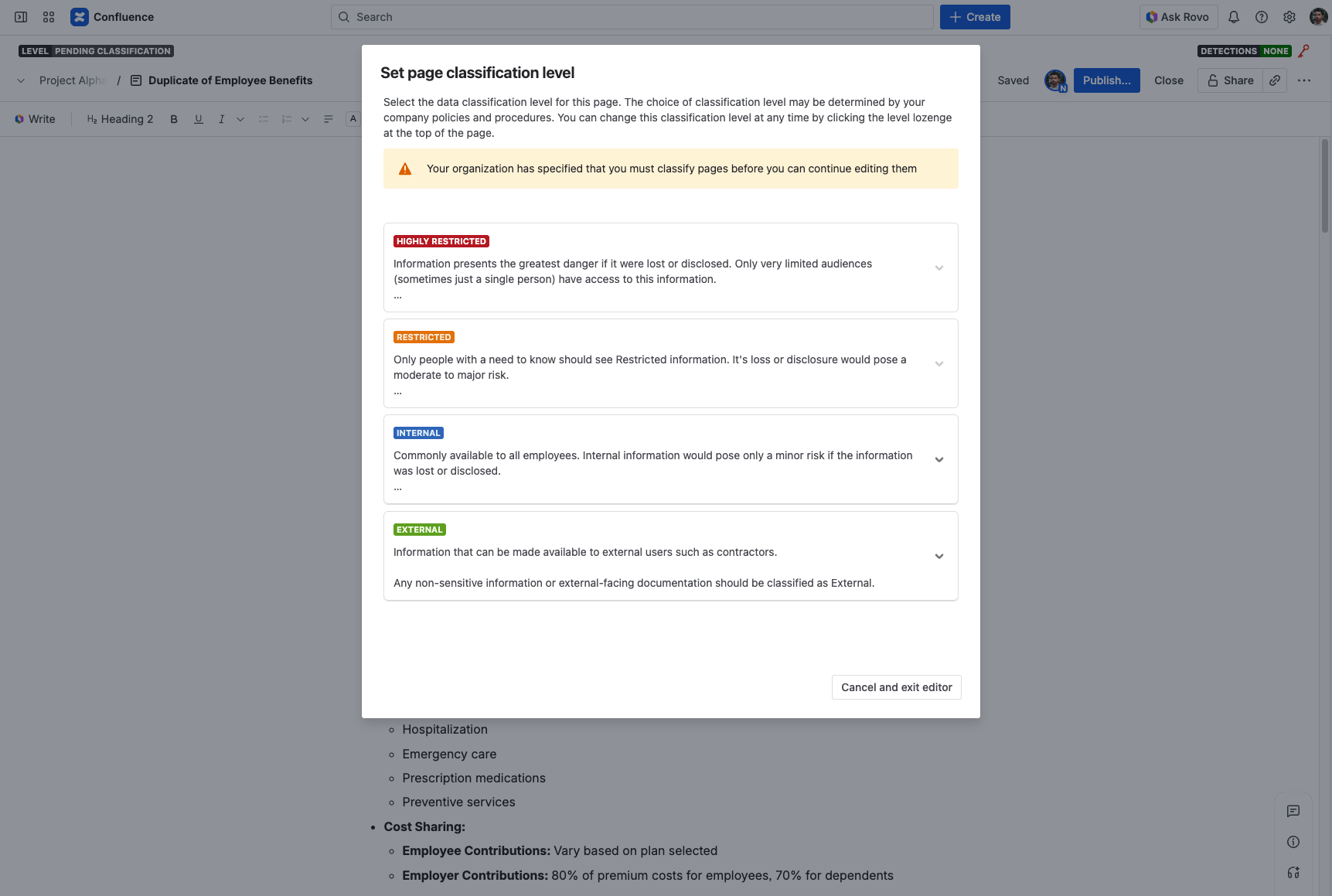This screenshot has height=896, width=1332.
Task: Click Cancel and exit editor
Action: pyautogui.click(x=896, y=687)
